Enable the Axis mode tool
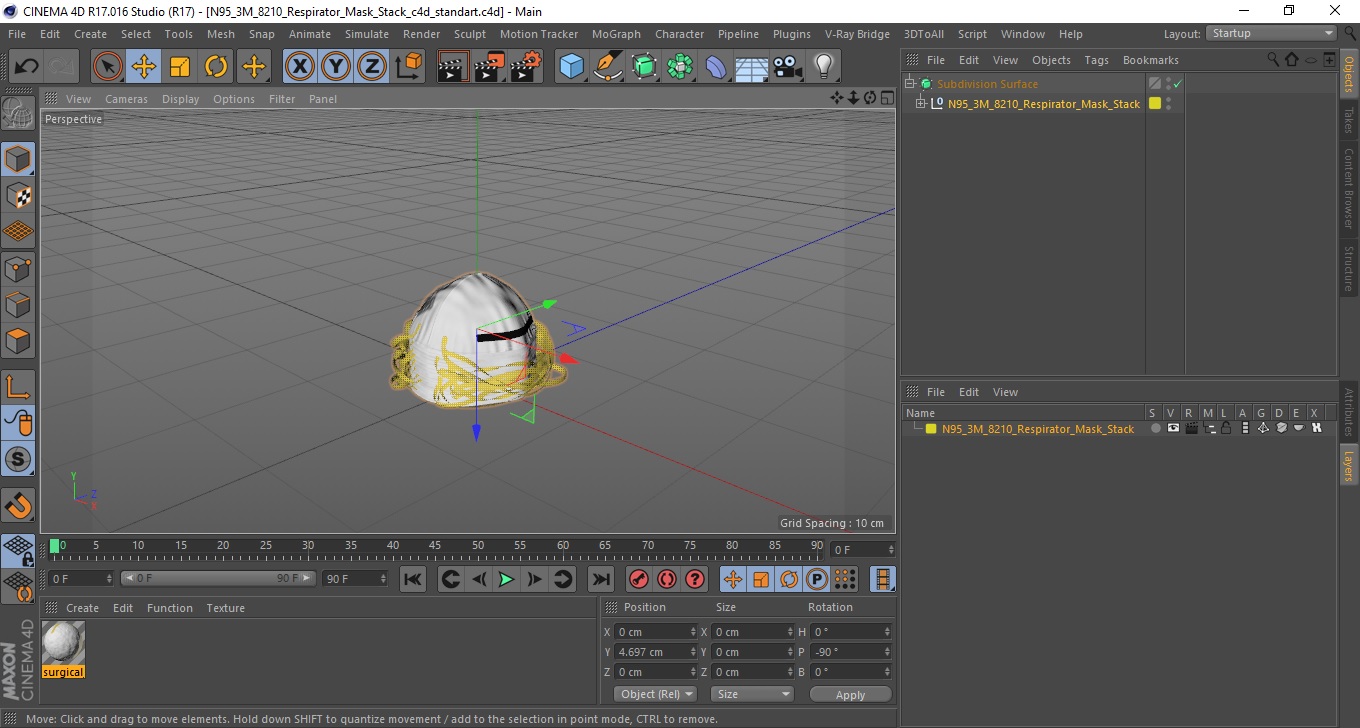Screen dimensions: 1360x728 (18, 387)
